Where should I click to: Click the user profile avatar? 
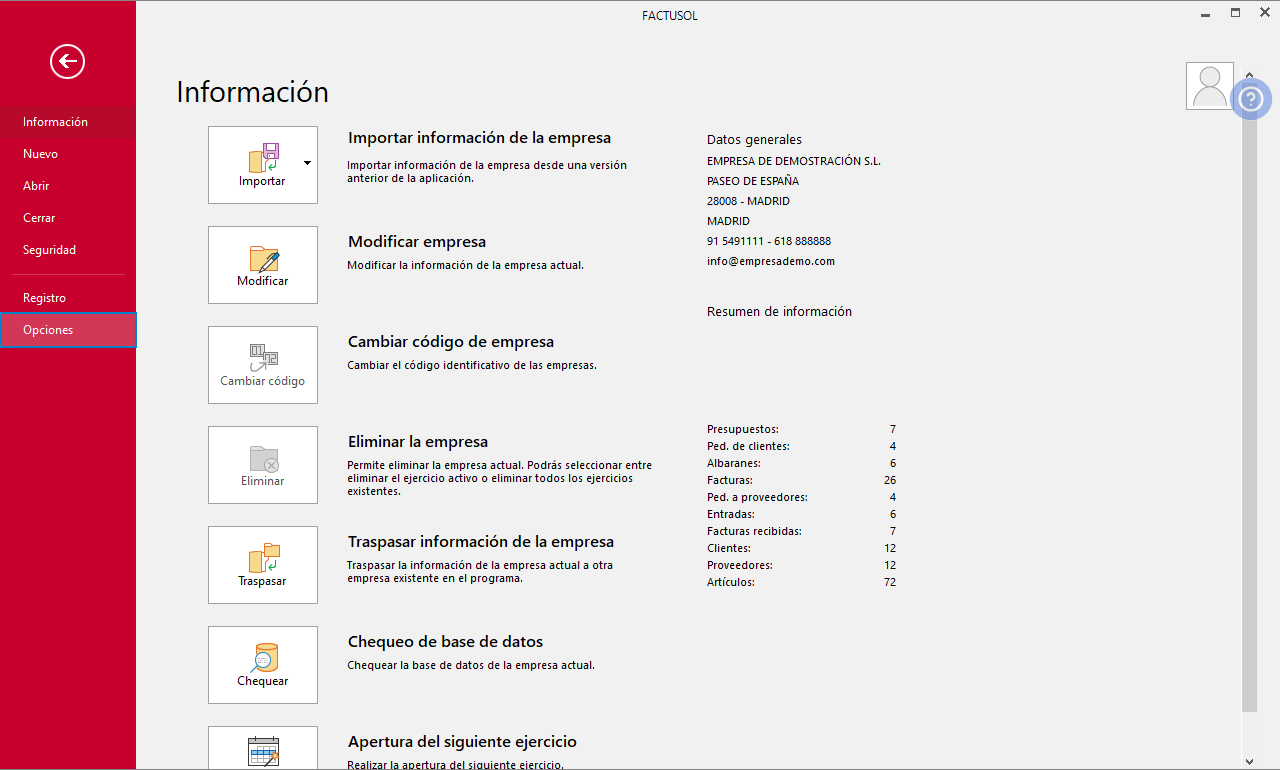pos(1210,86)
